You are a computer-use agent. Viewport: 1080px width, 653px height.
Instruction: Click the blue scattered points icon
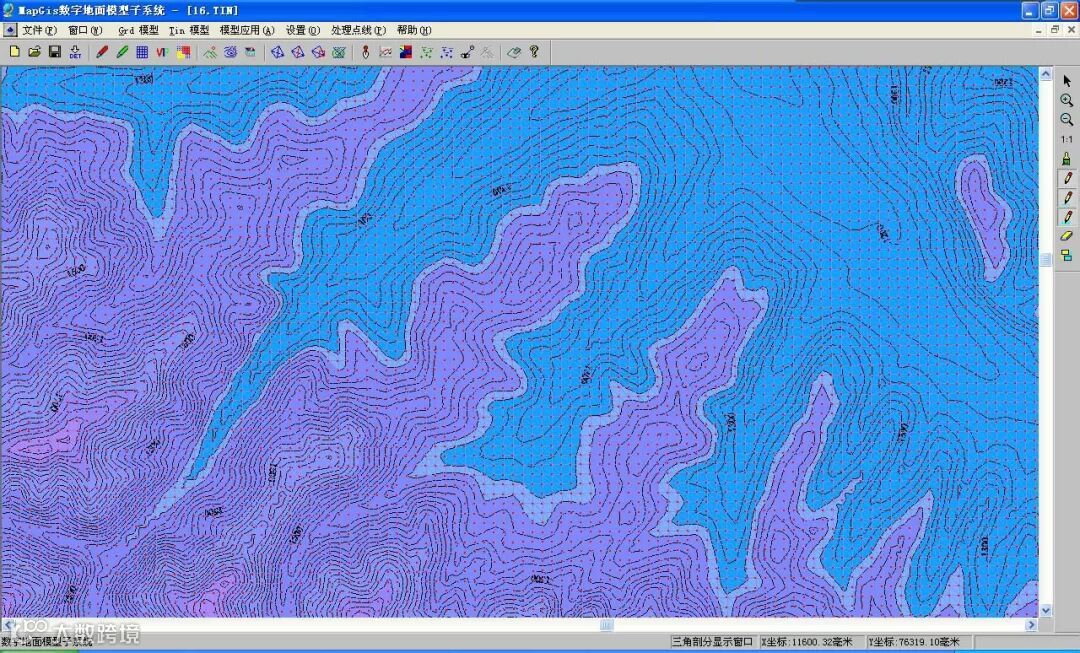pos(447,52)
